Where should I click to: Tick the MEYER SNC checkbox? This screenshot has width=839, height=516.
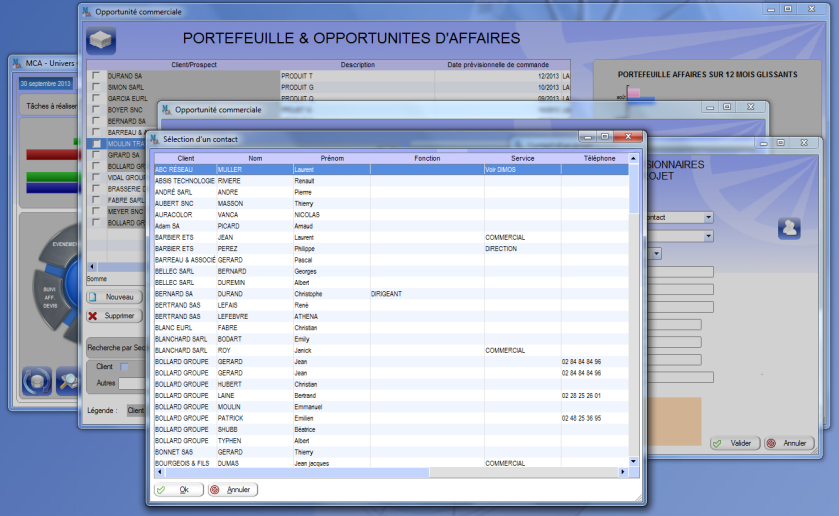click(x=96, y=211)
